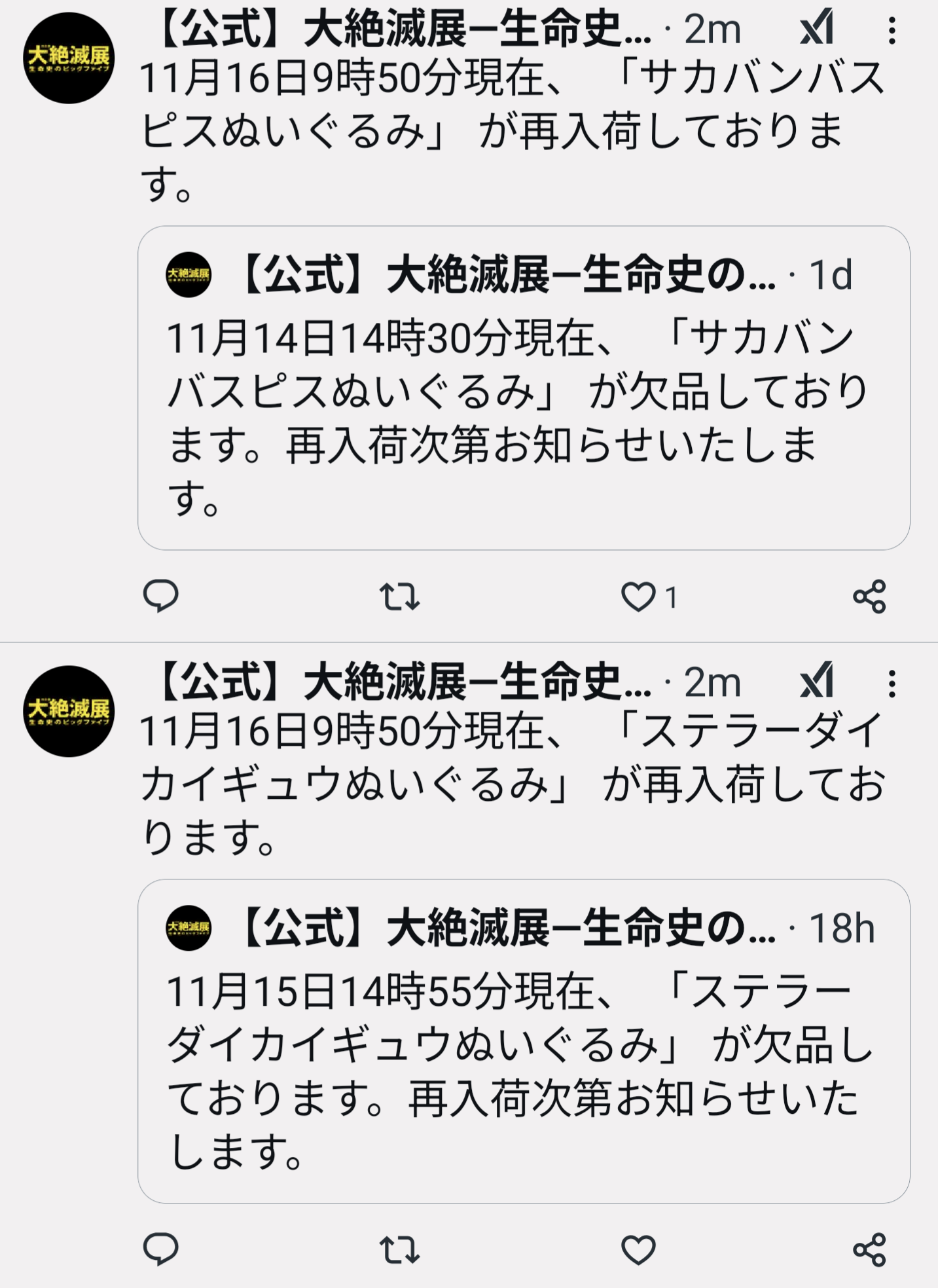Viewport: 938px width, 1288px height.
Task: Tap small avatar in 1d quoted post
Action: tap(189, 275)
